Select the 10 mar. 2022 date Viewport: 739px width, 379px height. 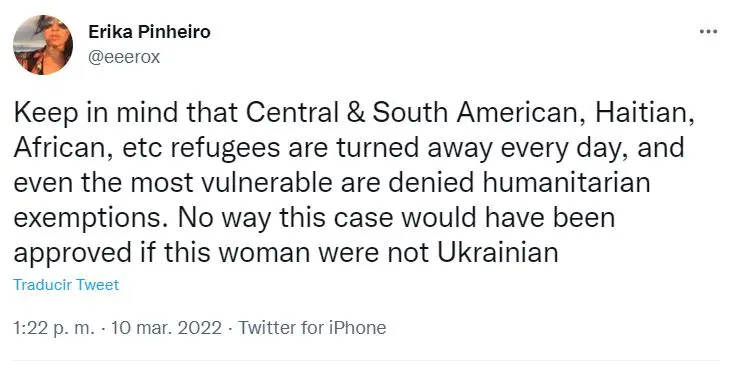[166, 328]
